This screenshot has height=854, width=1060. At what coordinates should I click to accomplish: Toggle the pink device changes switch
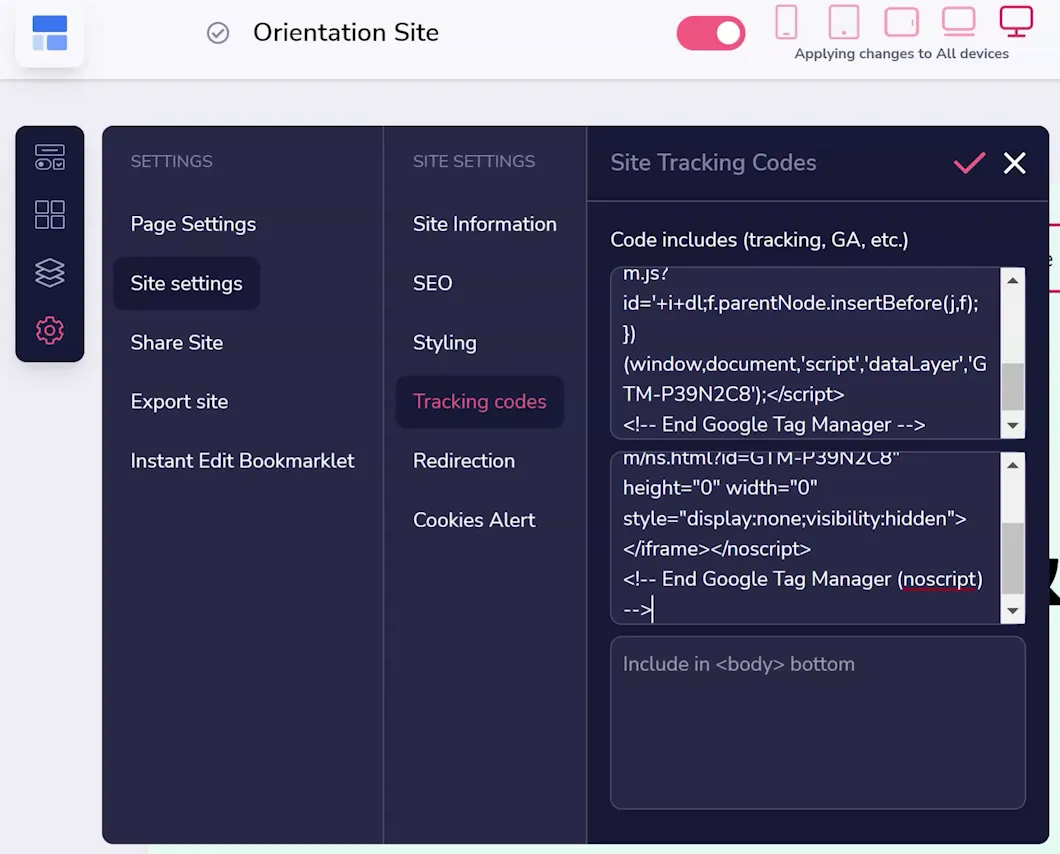710,33
